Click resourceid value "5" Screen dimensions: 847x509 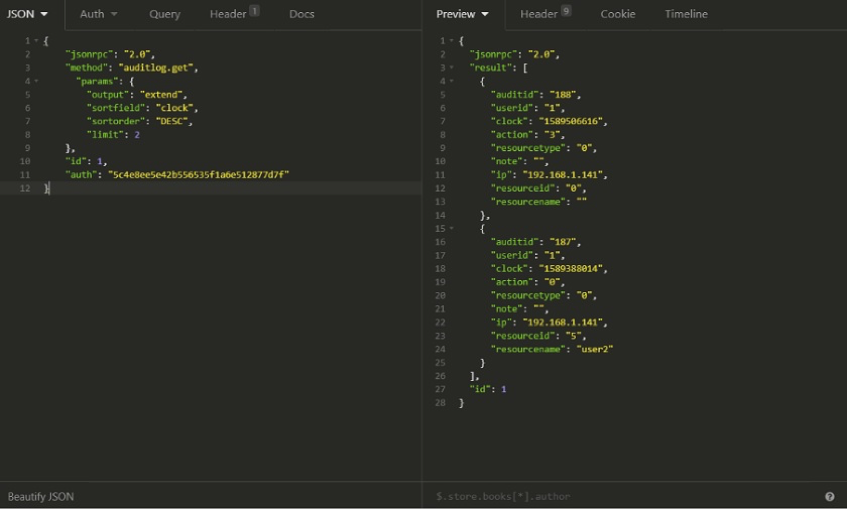574,336
